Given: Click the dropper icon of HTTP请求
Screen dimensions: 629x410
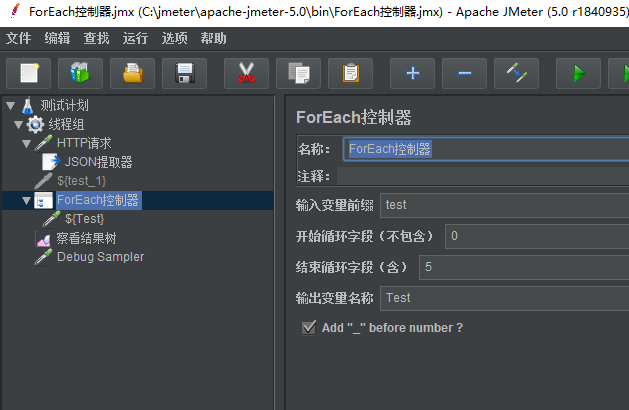Looking at the screenshot, I should point(43,143).
